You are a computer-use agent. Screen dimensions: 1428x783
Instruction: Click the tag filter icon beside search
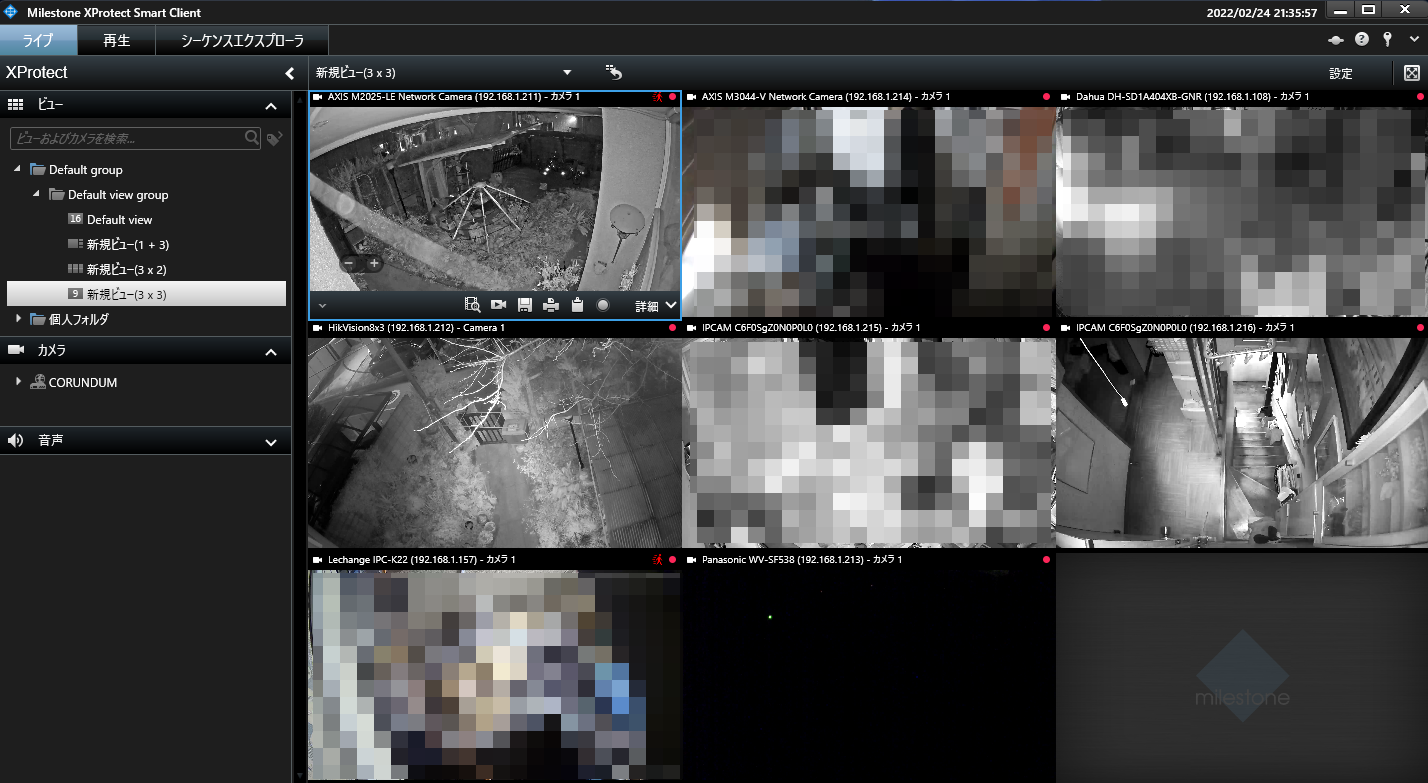(x=274, y=139)
